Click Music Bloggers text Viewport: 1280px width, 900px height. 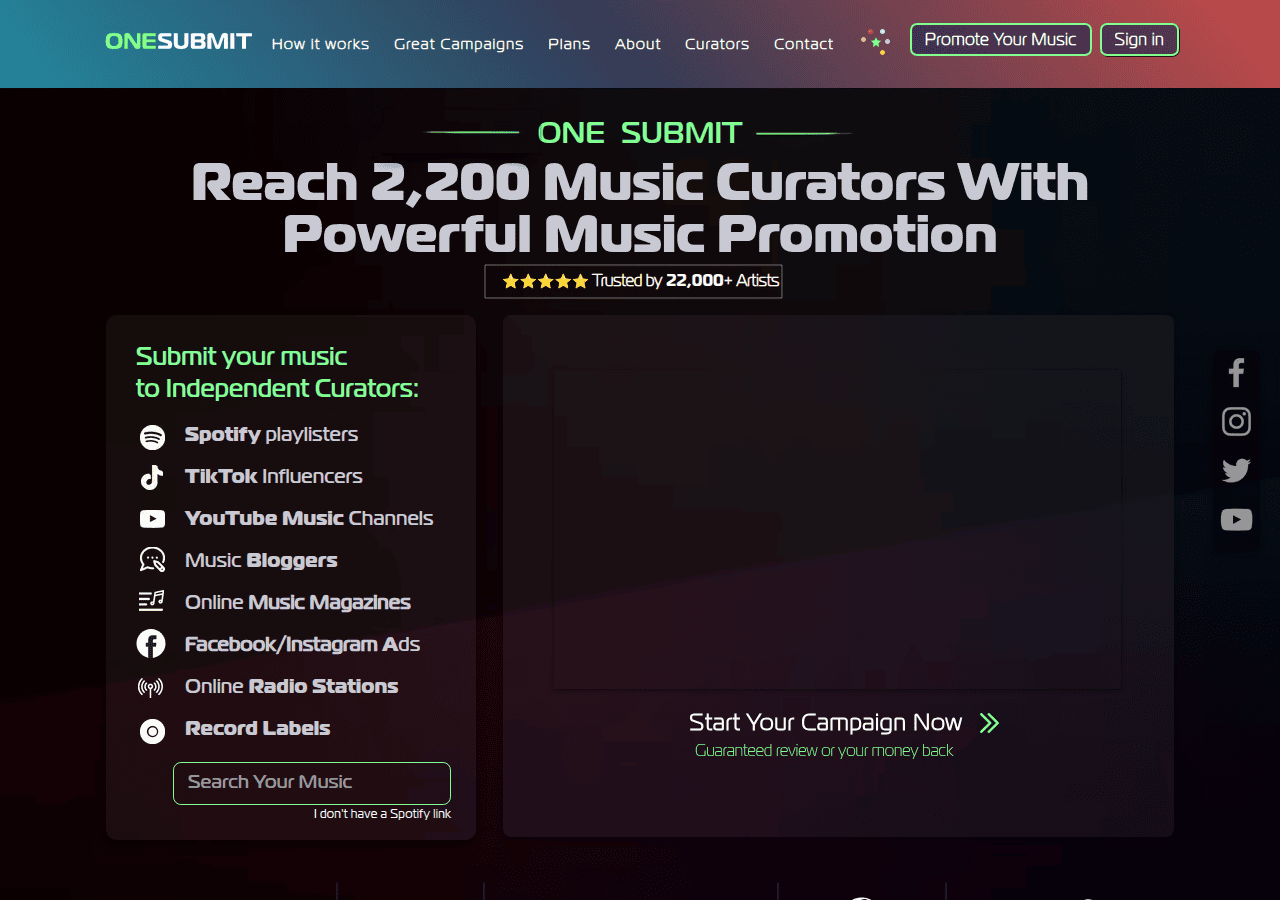(261, 560)
